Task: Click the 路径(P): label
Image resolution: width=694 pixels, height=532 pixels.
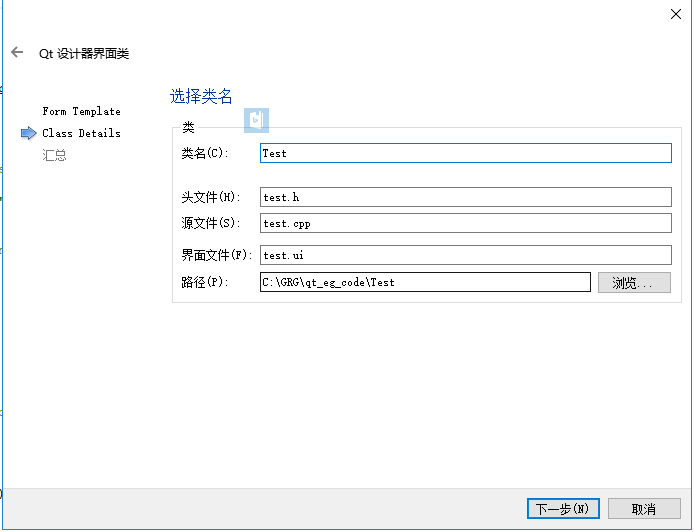Action: pos(204,282)
